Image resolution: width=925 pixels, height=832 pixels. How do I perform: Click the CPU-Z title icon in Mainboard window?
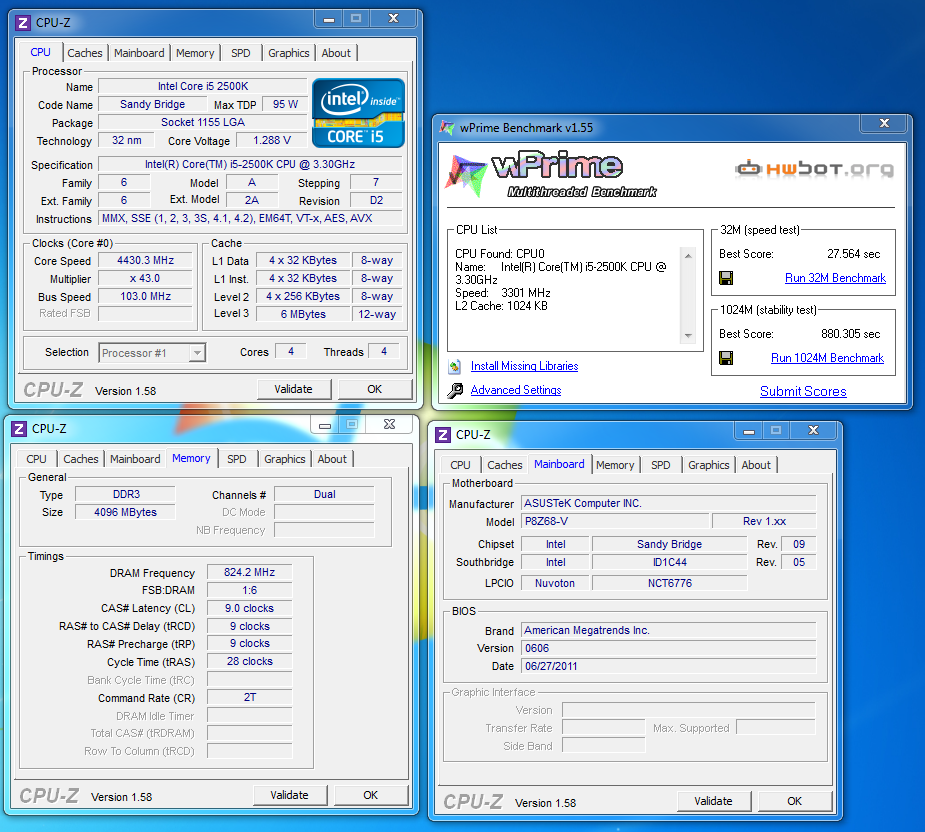point(442,435)
